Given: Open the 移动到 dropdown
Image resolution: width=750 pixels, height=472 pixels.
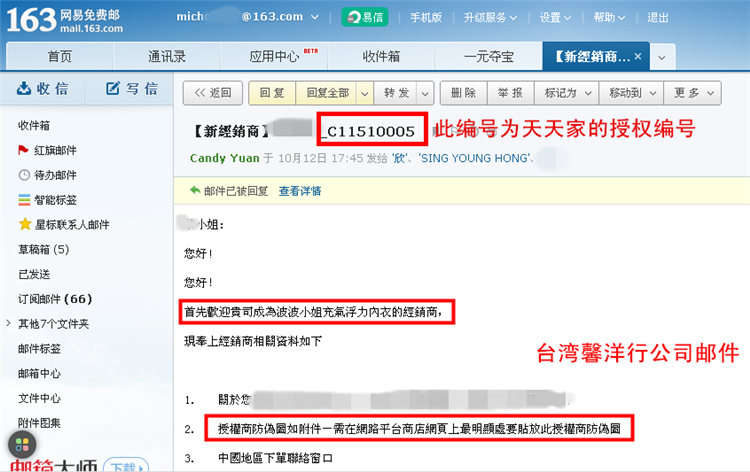Looking at the screenshot, I should tap(631, 93).
